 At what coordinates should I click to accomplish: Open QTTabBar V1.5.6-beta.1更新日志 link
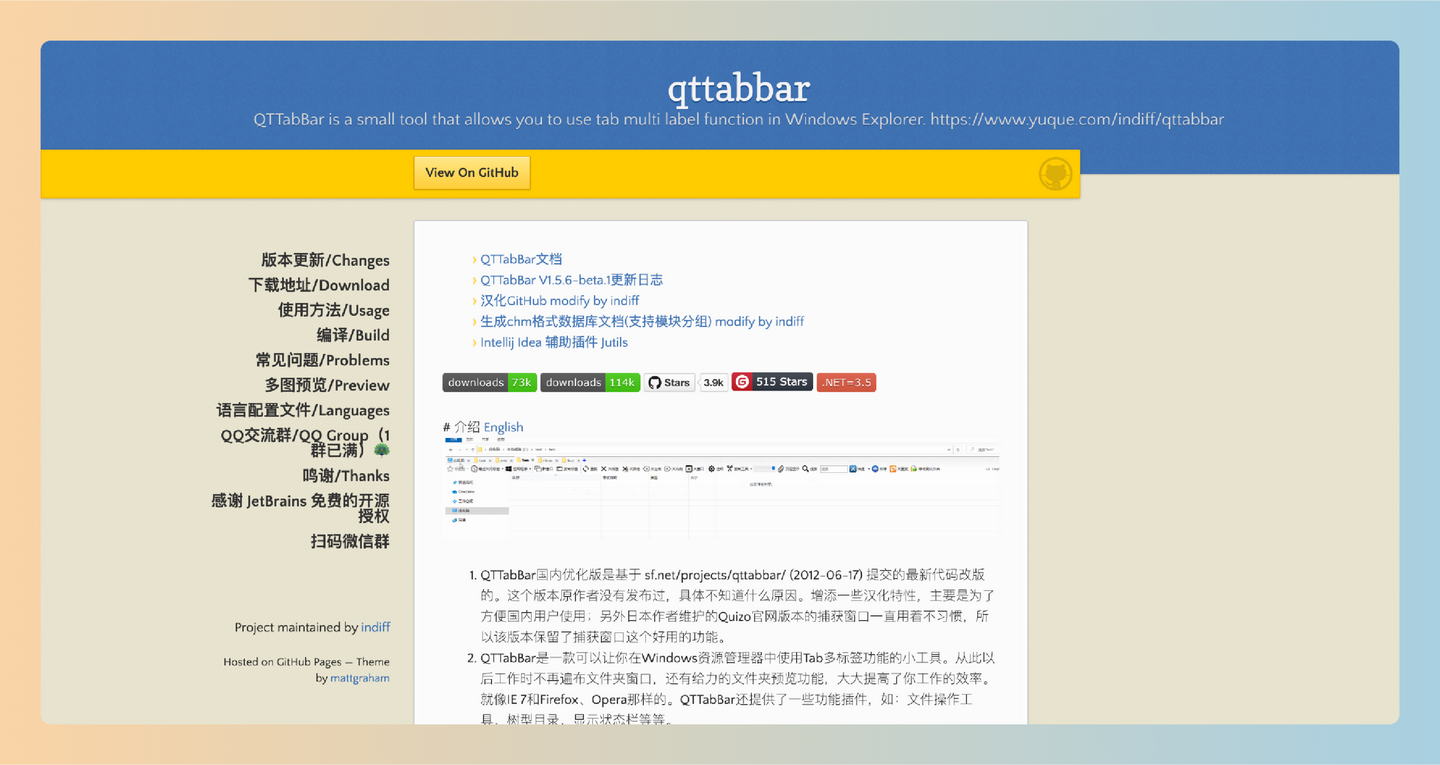571,280
